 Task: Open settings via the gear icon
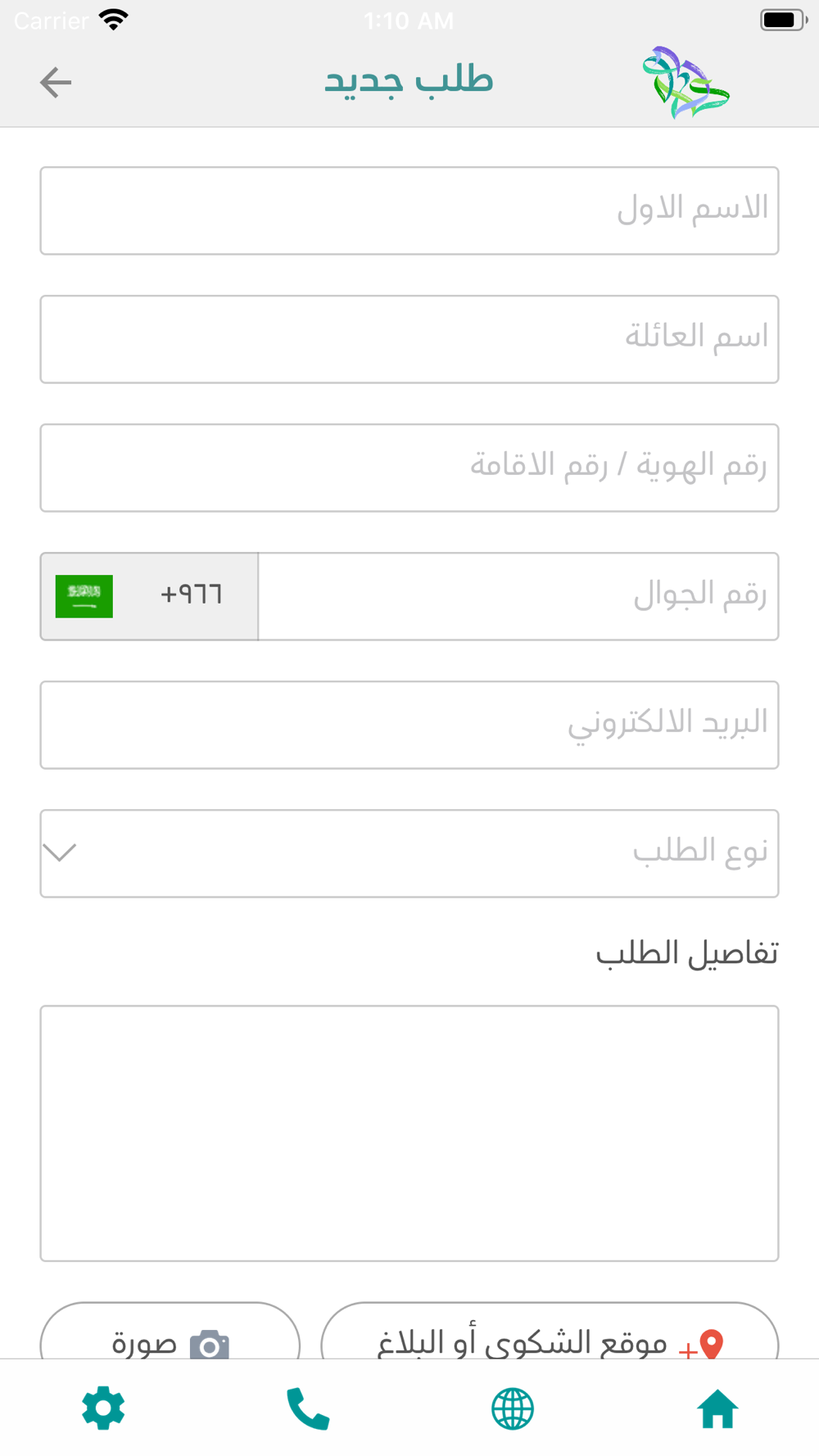[x=103, y=1409]
